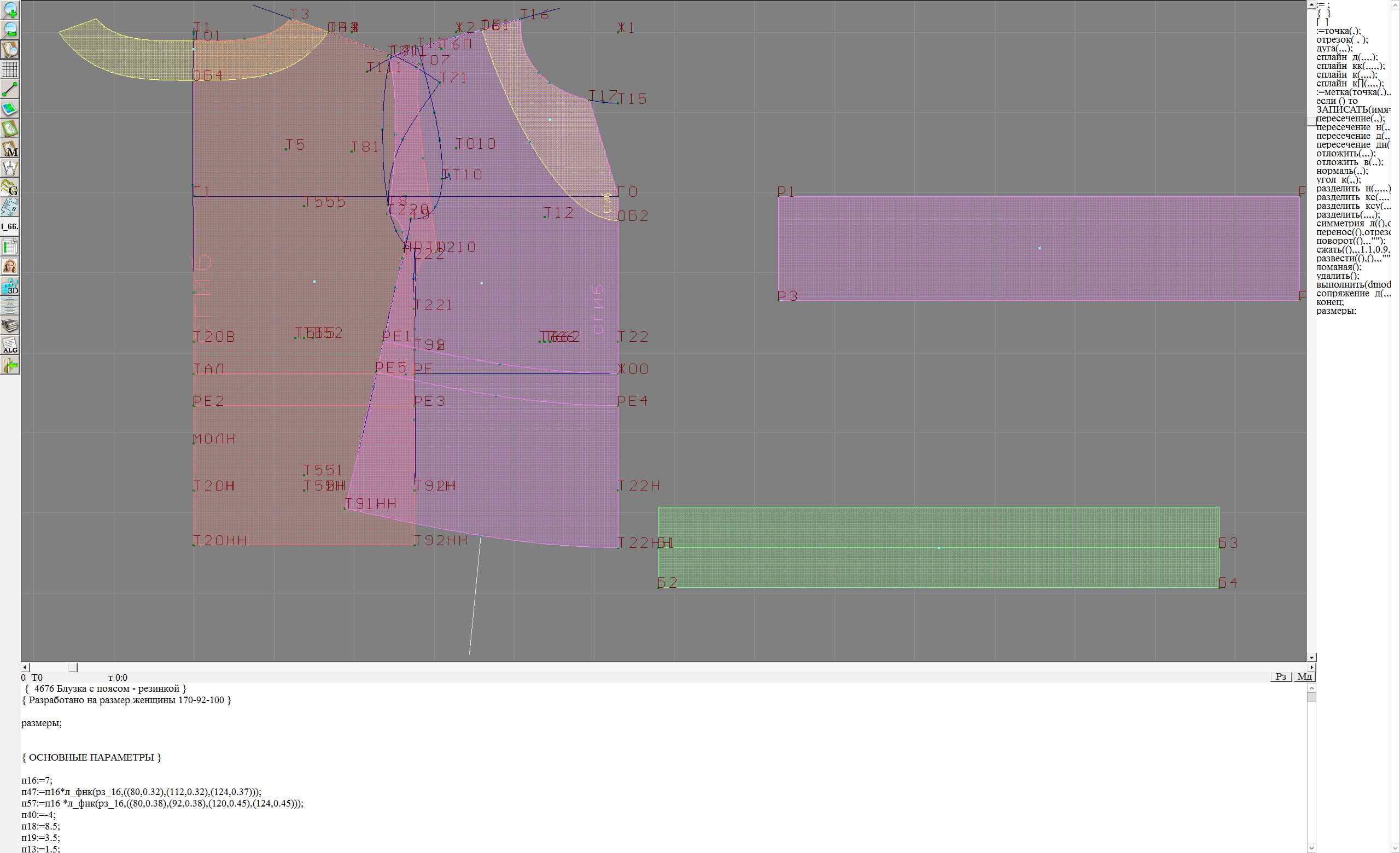Image resolution: width=1400 pixels, height=853 pixels.
Task: Switch to the Рз tab
Action: pyautogui.click(x=1281, y=676)
